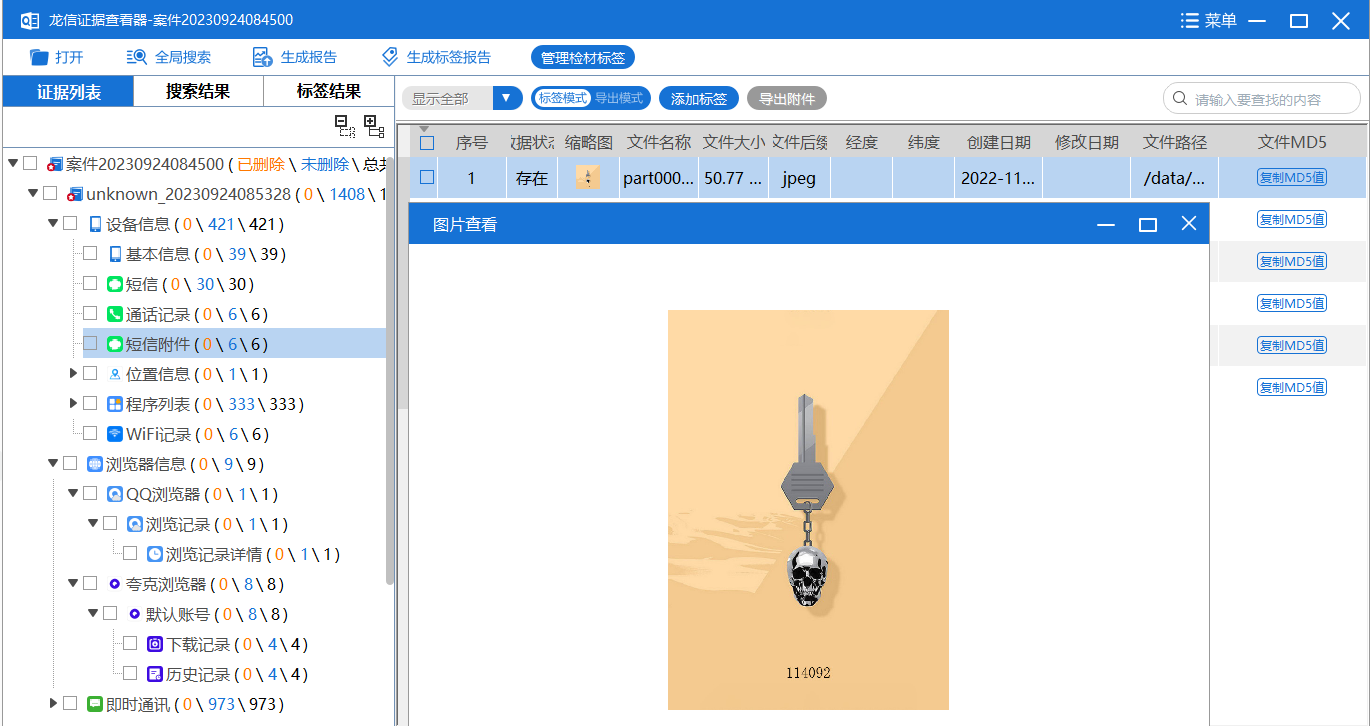Tick the checkbox for row 1
Screen dimensions: 1370x726
[427, 178]
